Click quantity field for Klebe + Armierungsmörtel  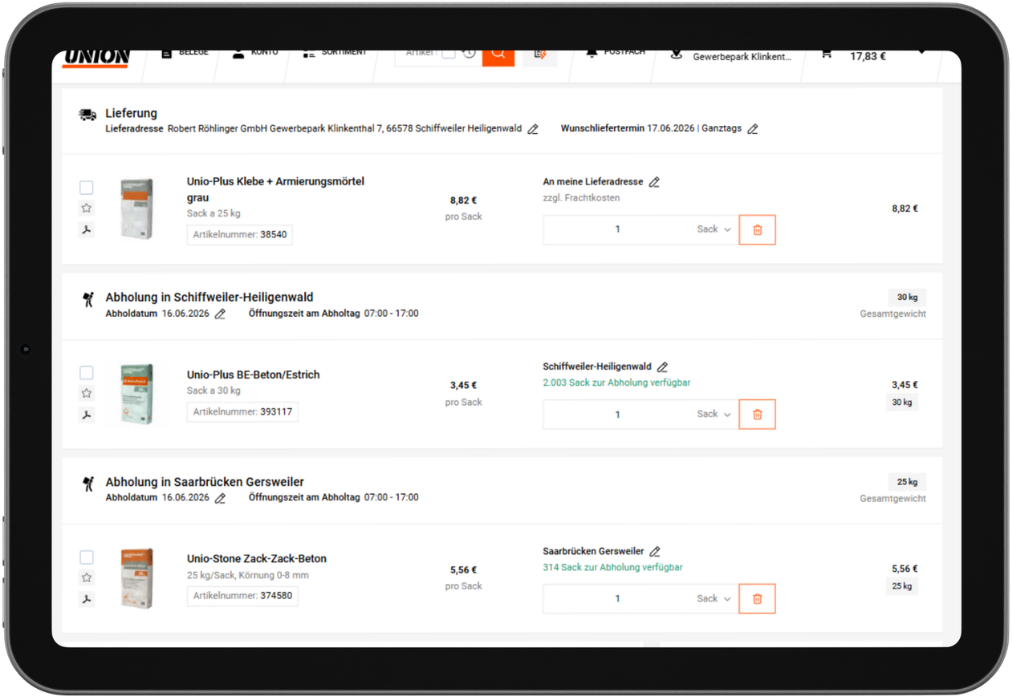pos(618,229)
